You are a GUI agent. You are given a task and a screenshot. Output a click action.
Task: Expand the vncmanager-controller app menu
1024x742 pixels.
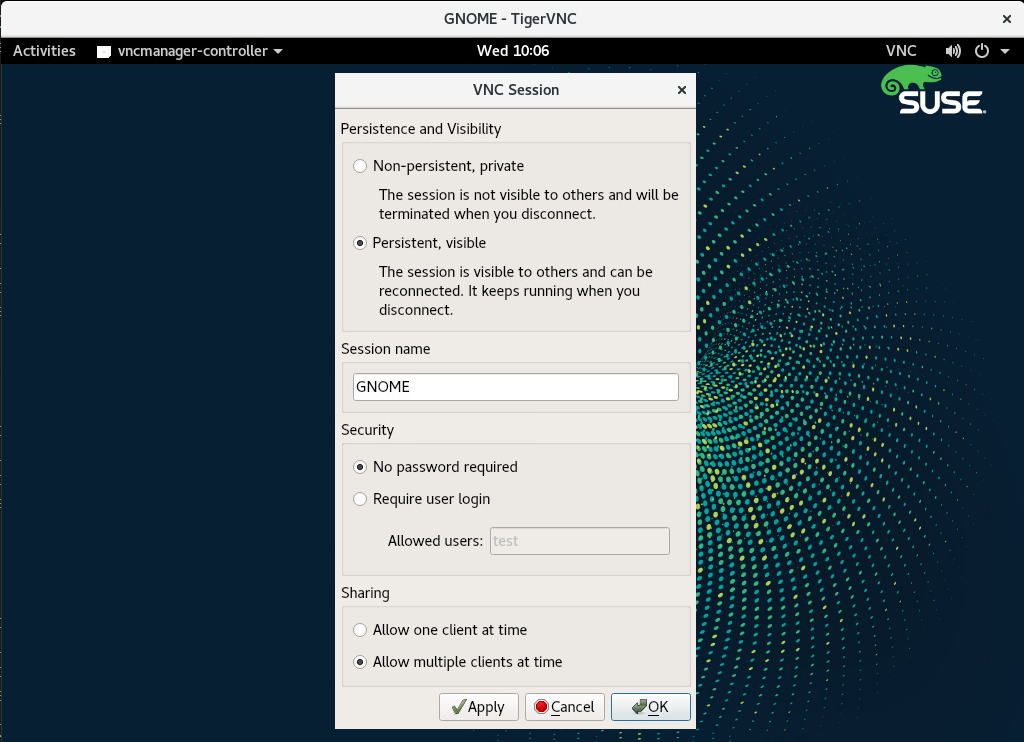(277, 51)
